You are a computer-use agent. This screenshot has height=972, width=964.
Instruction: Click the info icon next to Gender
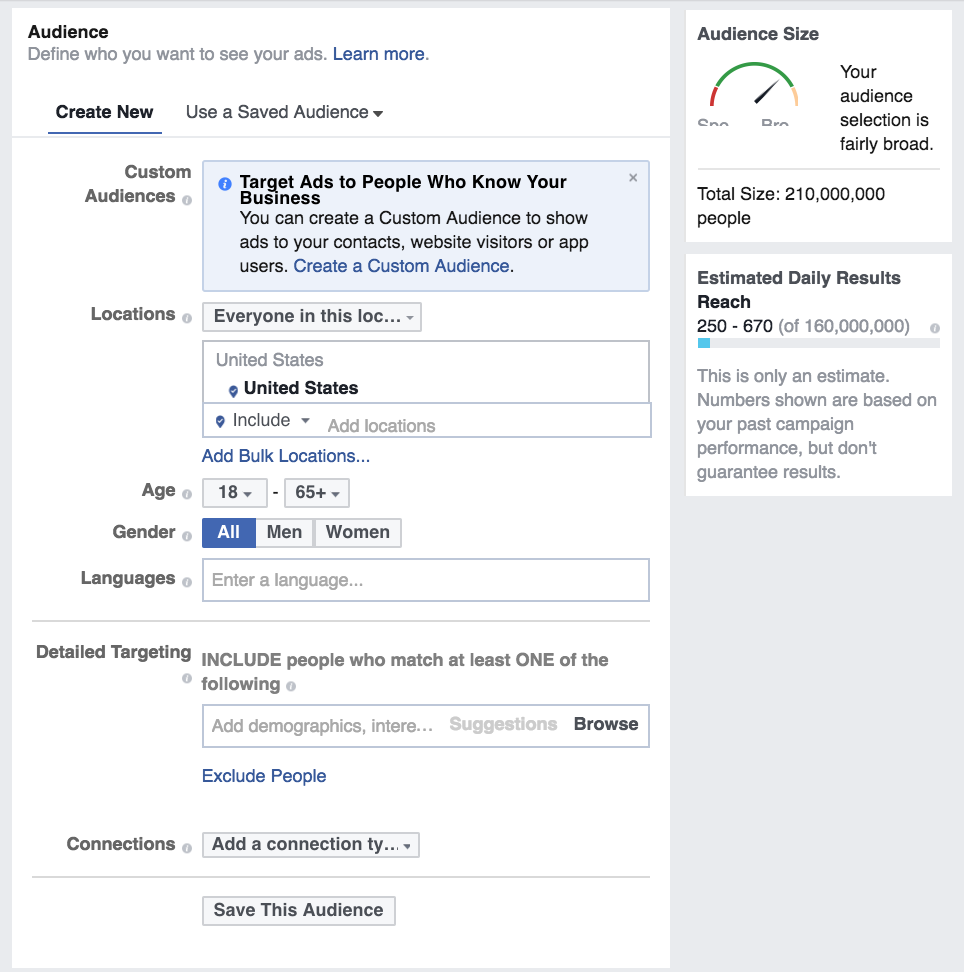(187, 536)
